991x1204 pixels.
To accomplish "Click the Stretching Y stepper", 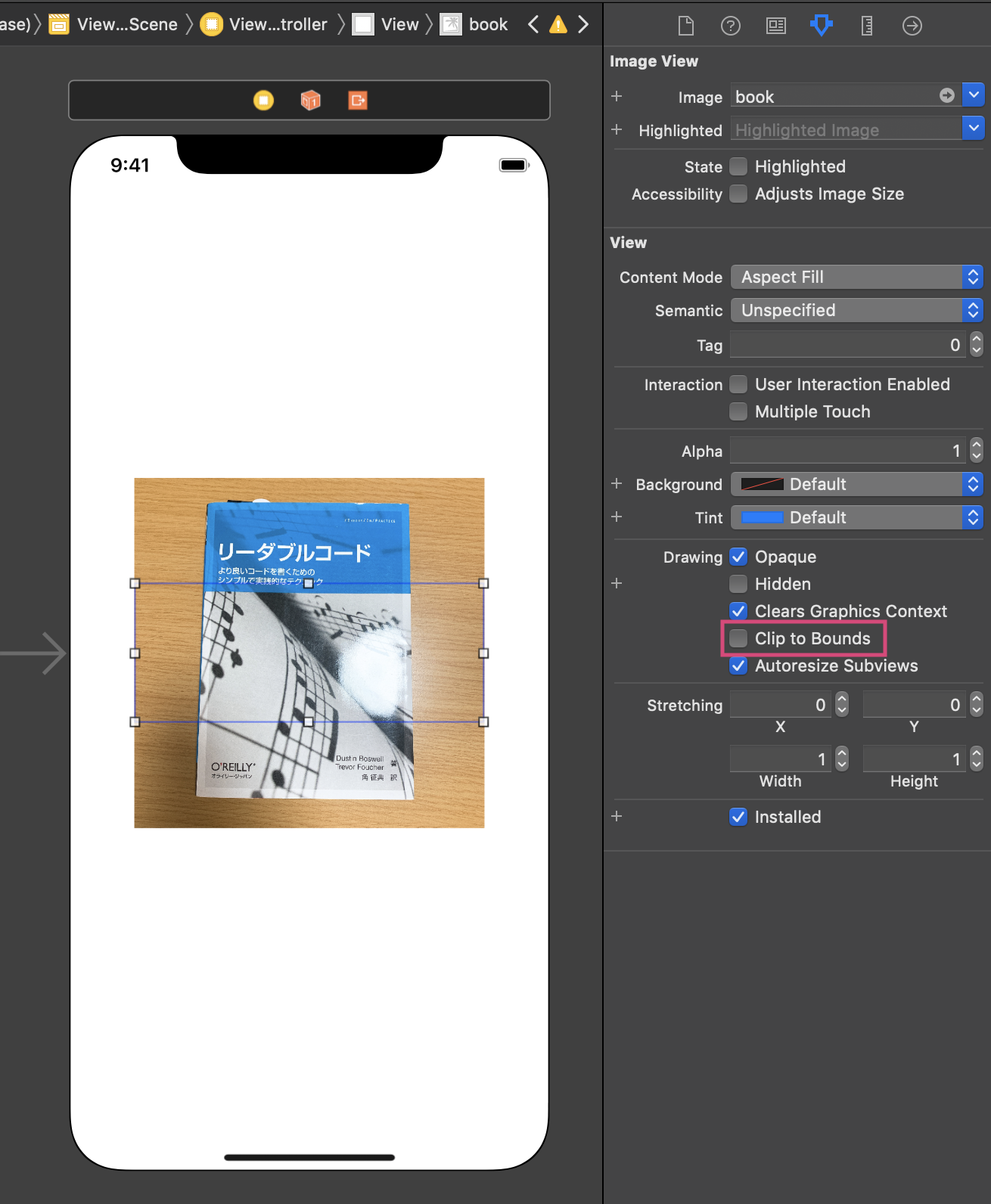I will 977,704.
